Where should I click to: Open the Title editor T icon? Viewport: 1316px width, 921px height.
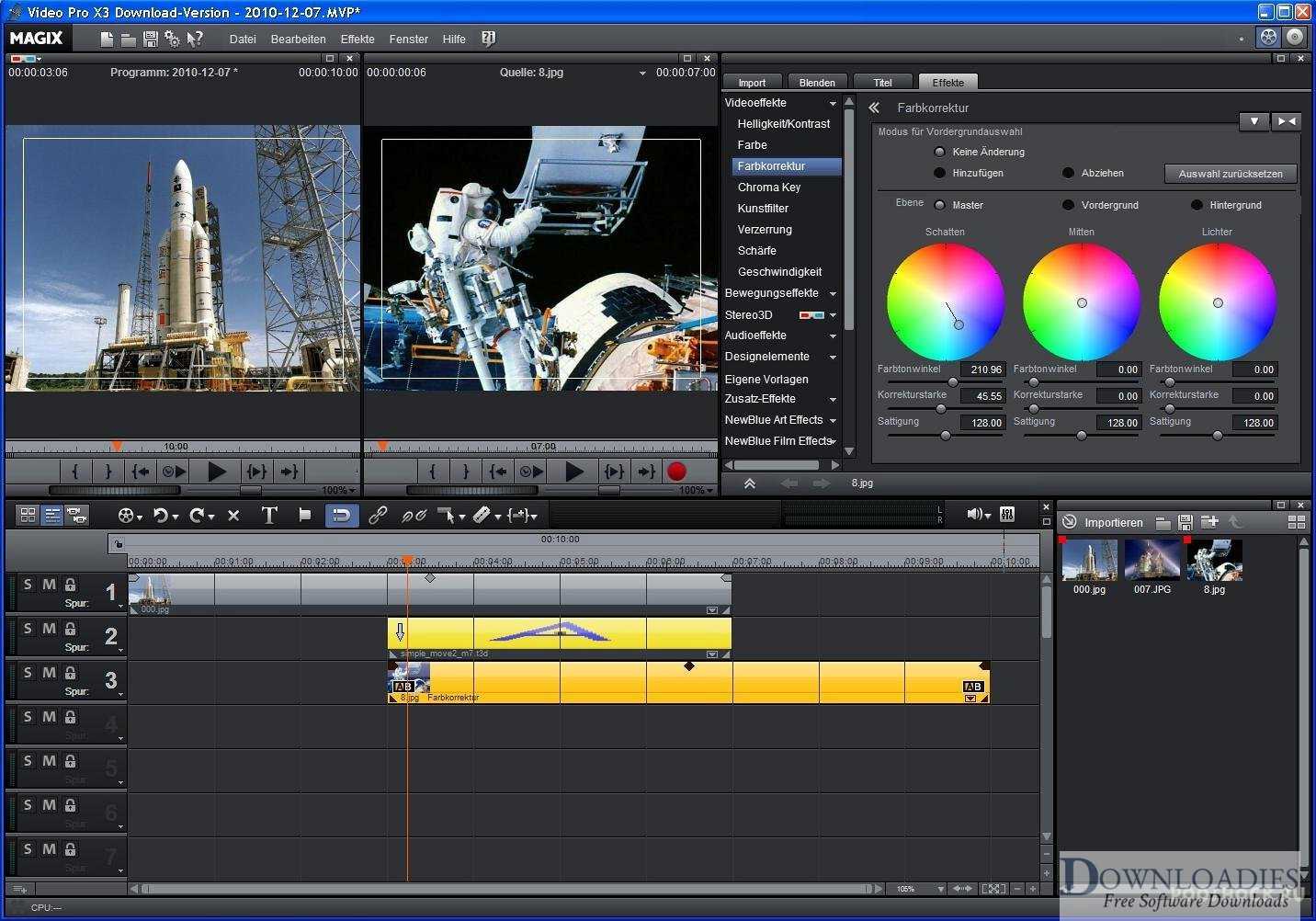pos(269,515)
